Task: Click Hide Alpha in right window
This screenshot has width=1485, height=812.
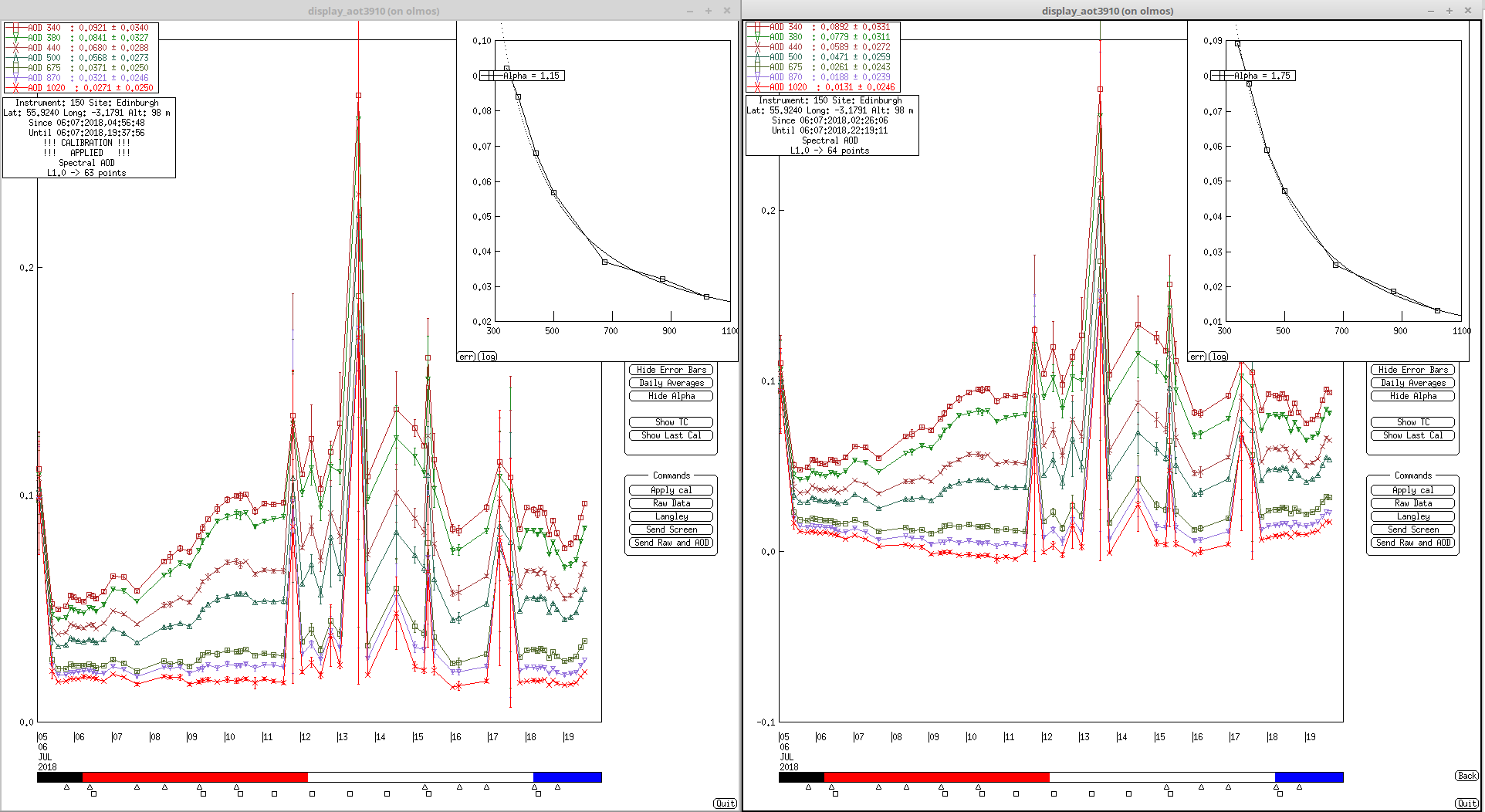Action: click(x=1413, y=396)
